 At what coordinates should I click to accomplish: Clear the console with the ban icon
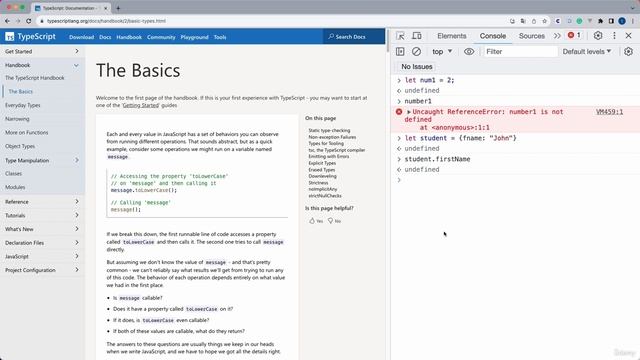pyautogui.click(x=416, y=51)
